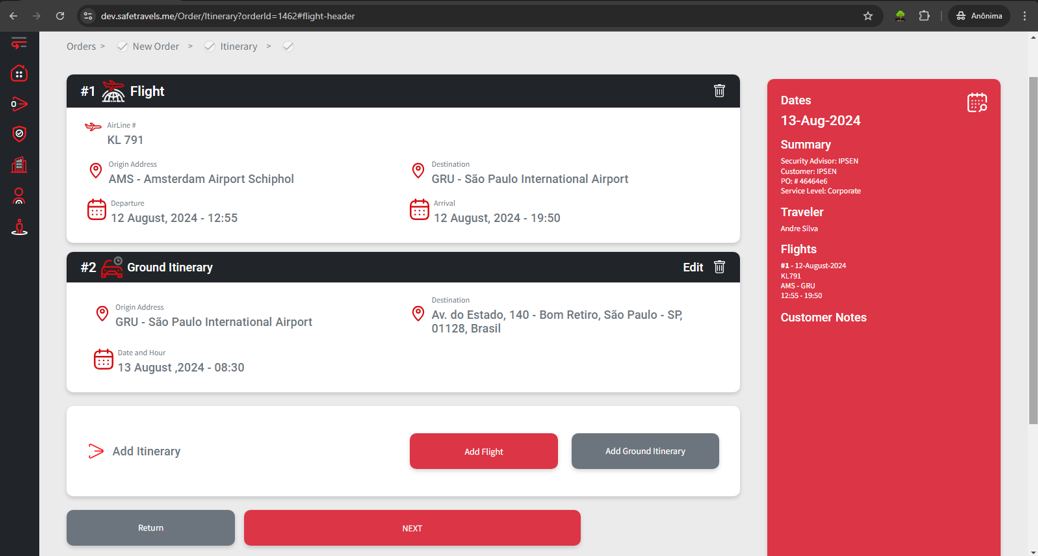
Task: Delete the #1 Flight itinerary via trash icon
Action: (719, 91)
